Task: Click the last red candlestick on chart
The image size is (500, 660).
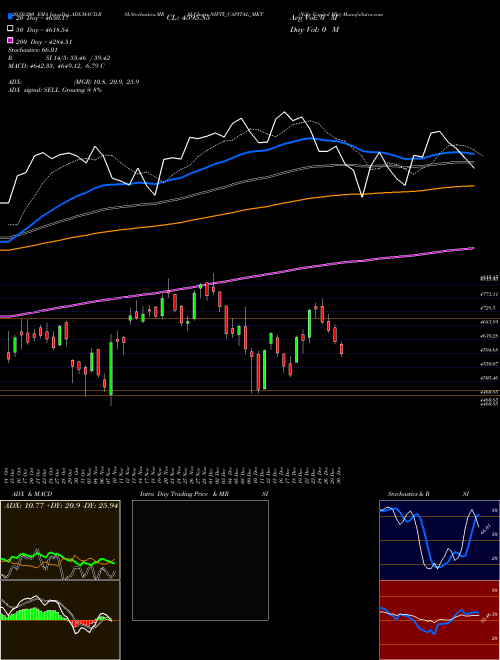Action: pos(341,349)
